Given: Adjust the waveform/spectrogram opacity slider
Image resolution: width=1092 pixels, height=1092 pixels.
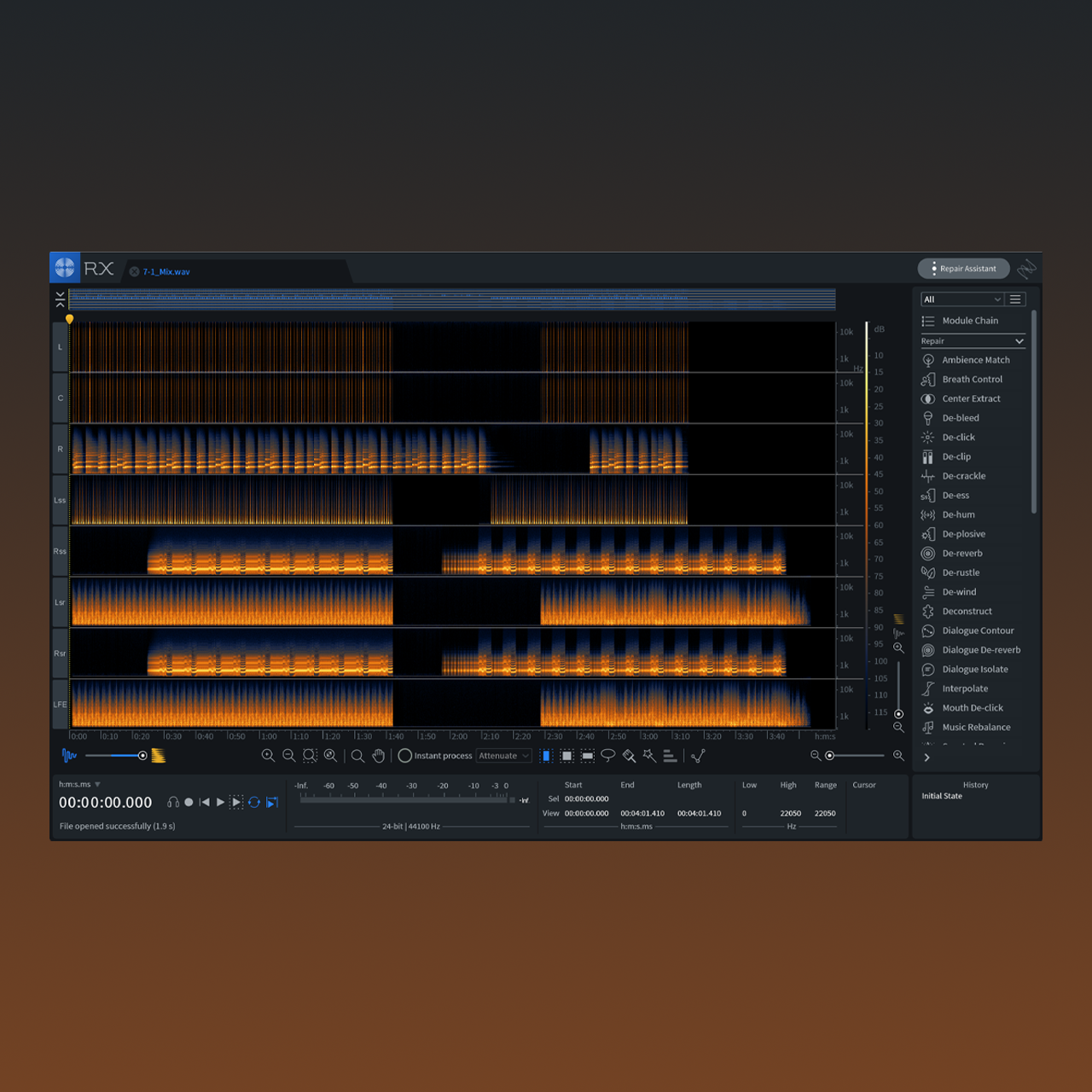Looking at the screenshot, I should (142, 756).
